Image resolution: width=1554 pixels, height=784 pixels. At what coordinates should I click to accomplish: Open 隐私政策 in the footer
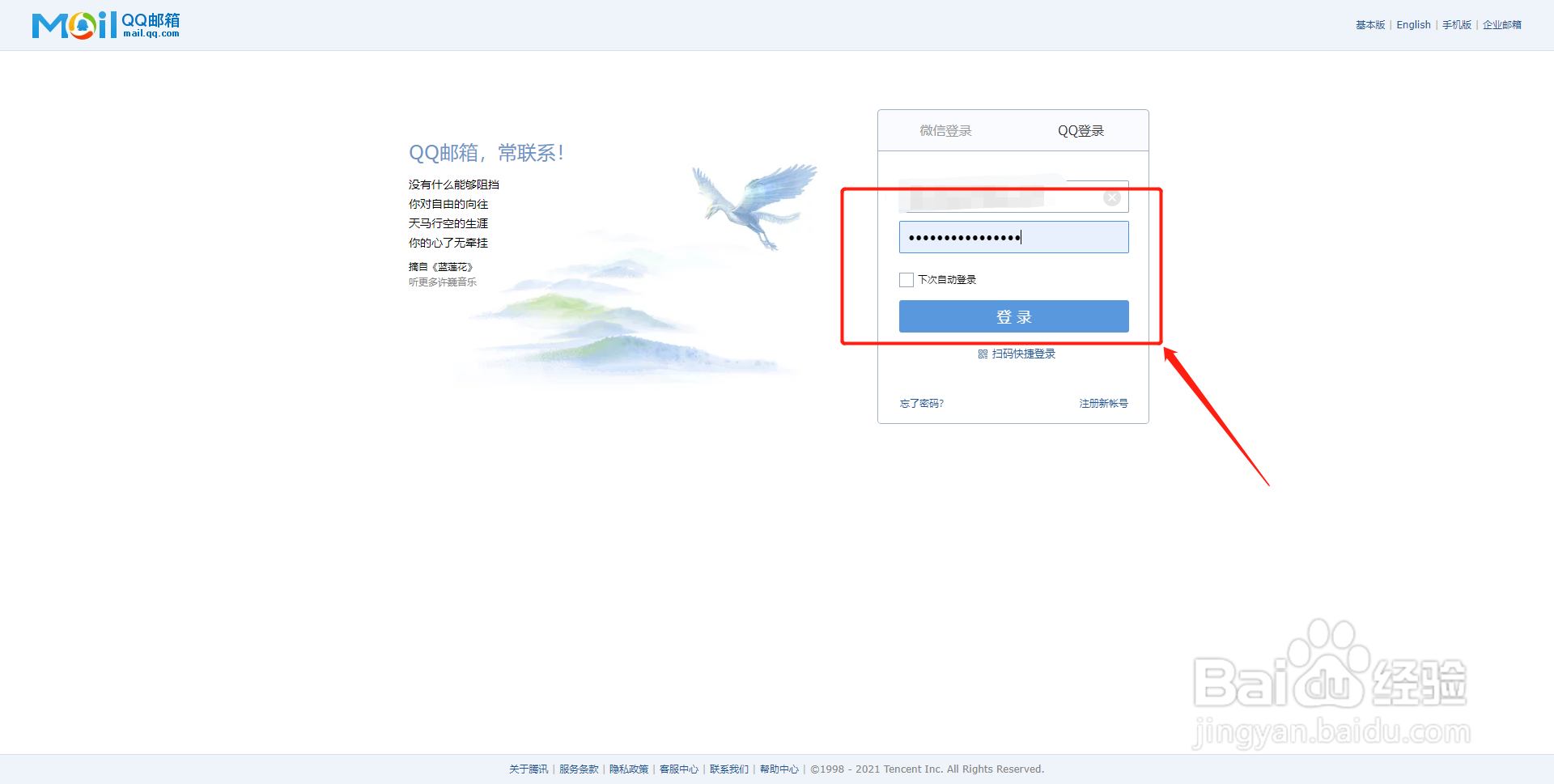click(629, 769)
